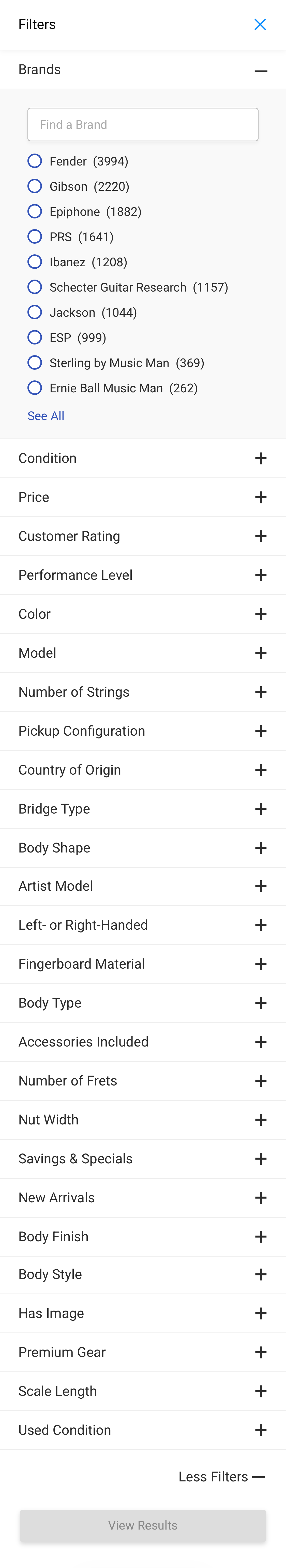Select the Ibanez brand filter
This screenshot has width=286, height=1568.
pos(34,262)
